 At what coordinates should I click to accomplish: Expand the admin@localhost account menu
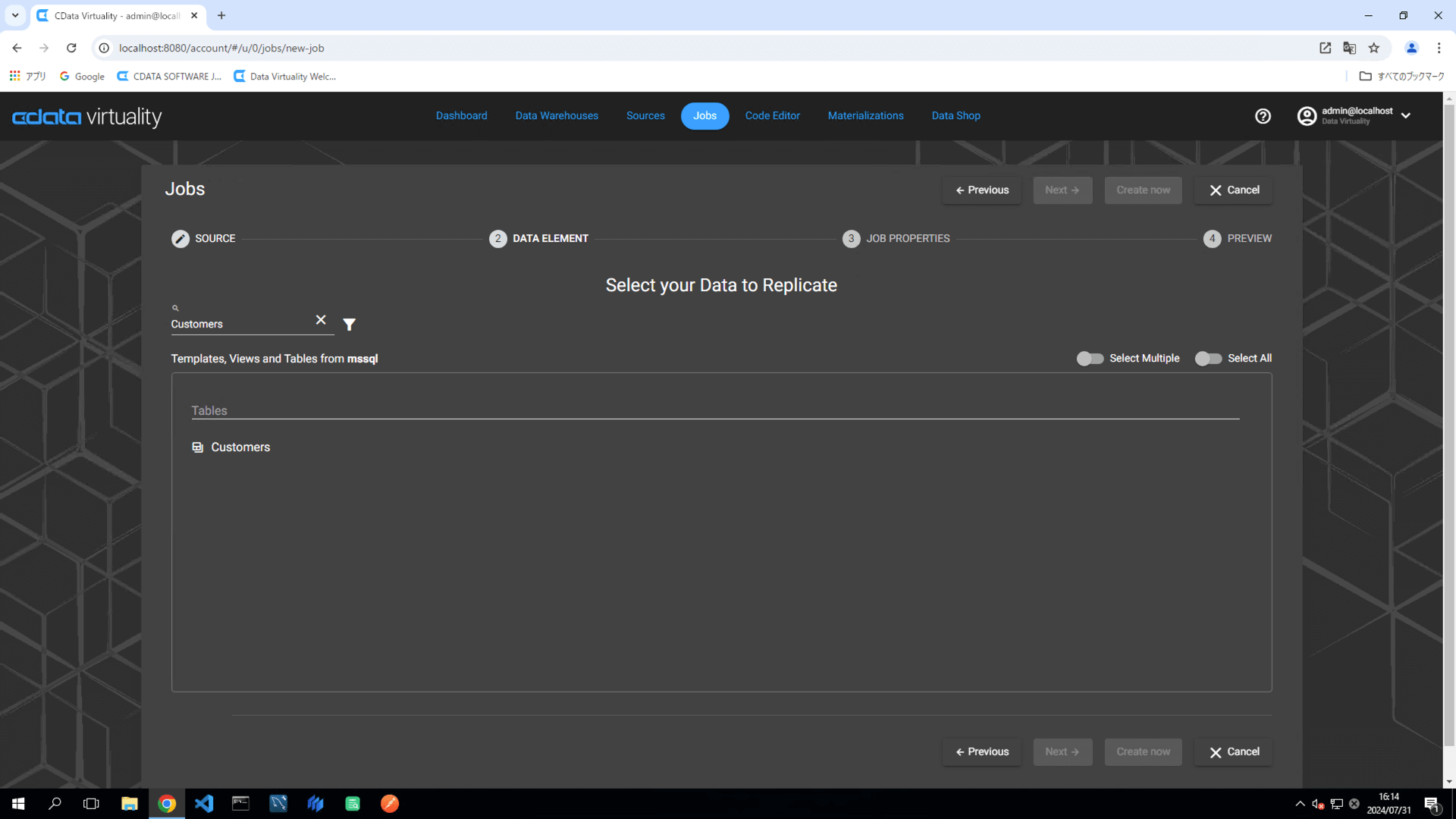(1405, 116)
